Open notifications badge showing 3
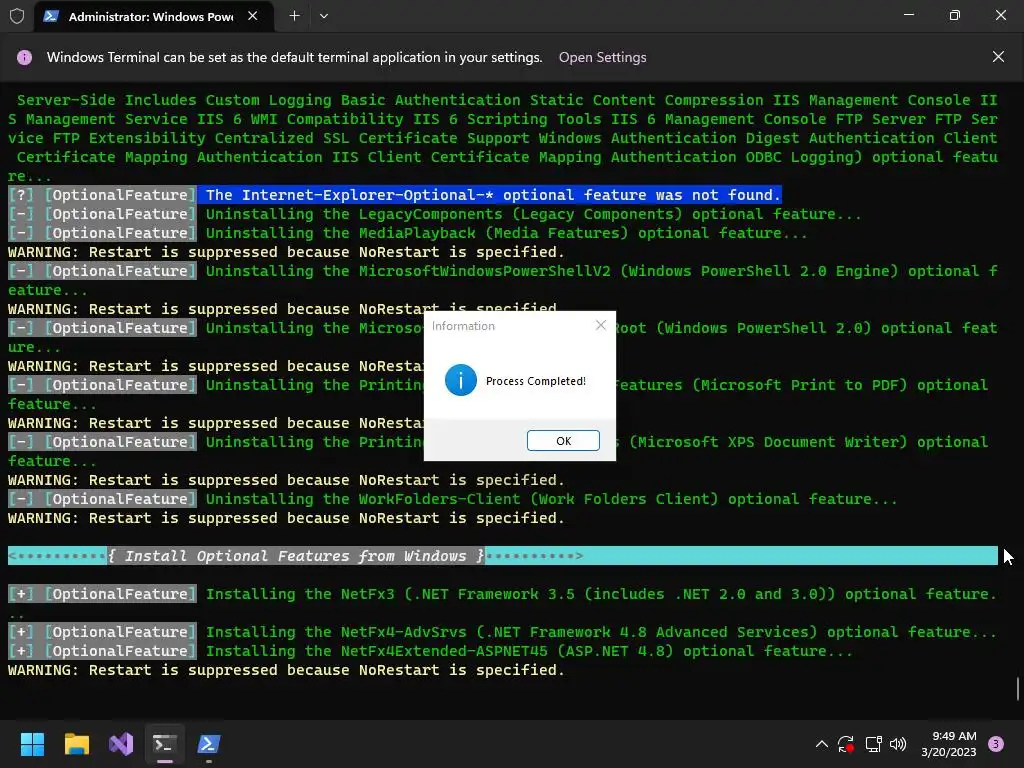This screenshot has height=768, width=1024. (x=996, y=744)
